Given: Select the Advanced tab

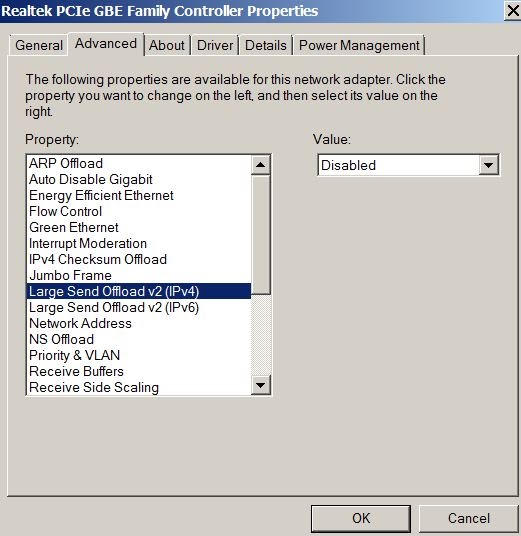Looking at the screenshot, I should 106,44.
